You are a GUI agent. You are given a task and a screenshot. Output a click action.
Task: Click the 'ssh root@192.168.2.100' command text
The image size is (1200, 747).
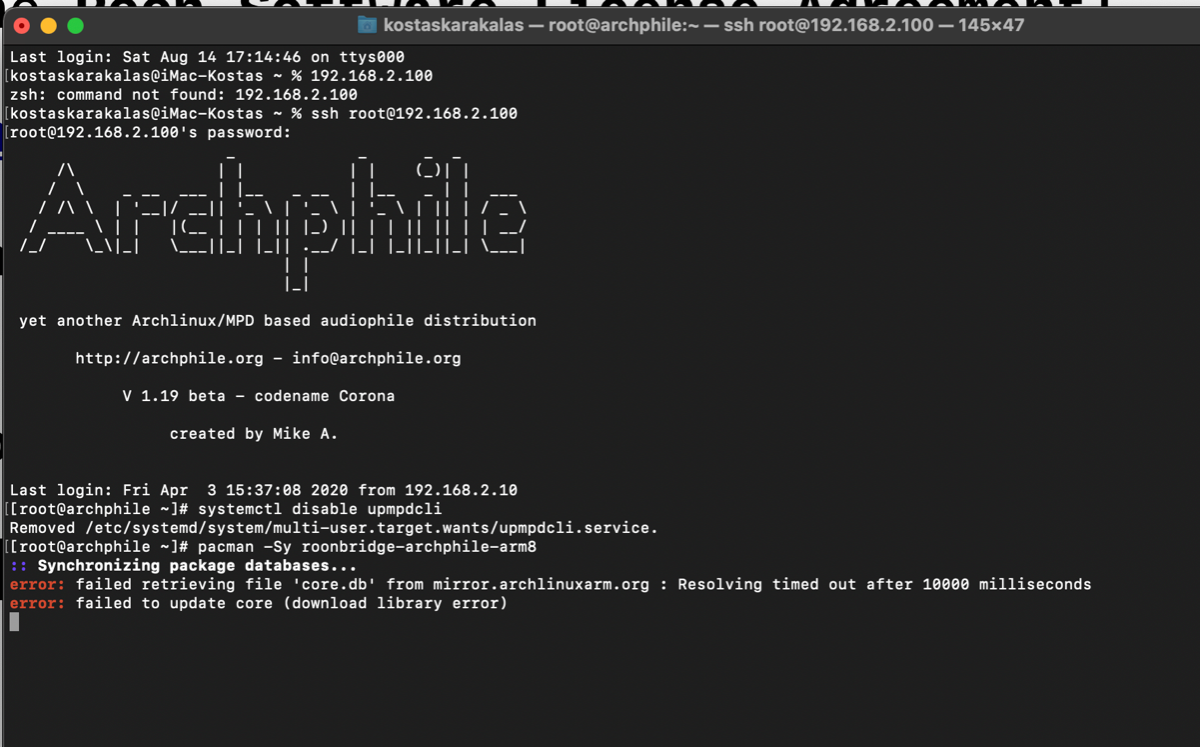[x=414, y=114]
